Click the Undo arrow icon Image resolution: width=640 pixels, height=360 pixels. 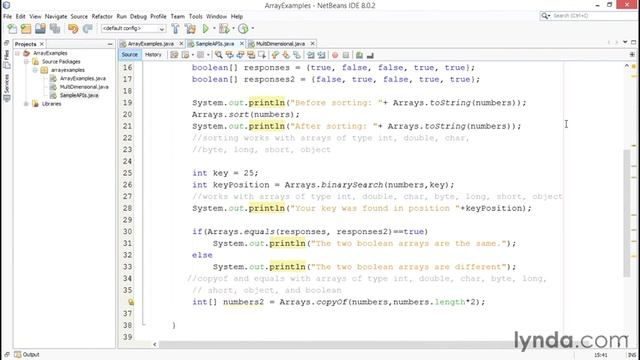tap(73, 29)
